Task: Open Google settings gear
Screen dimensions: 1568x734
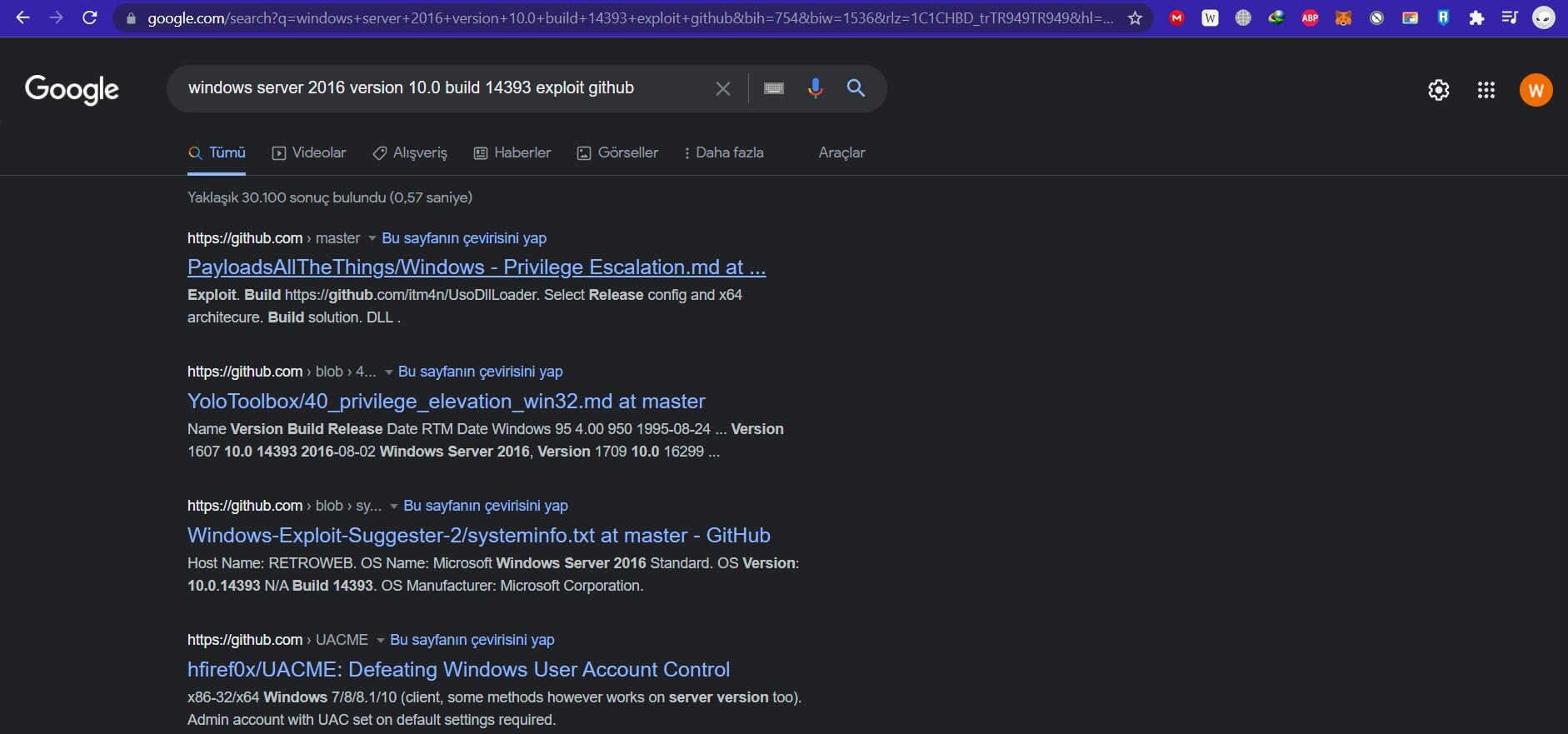Action: click(1438, 90)
